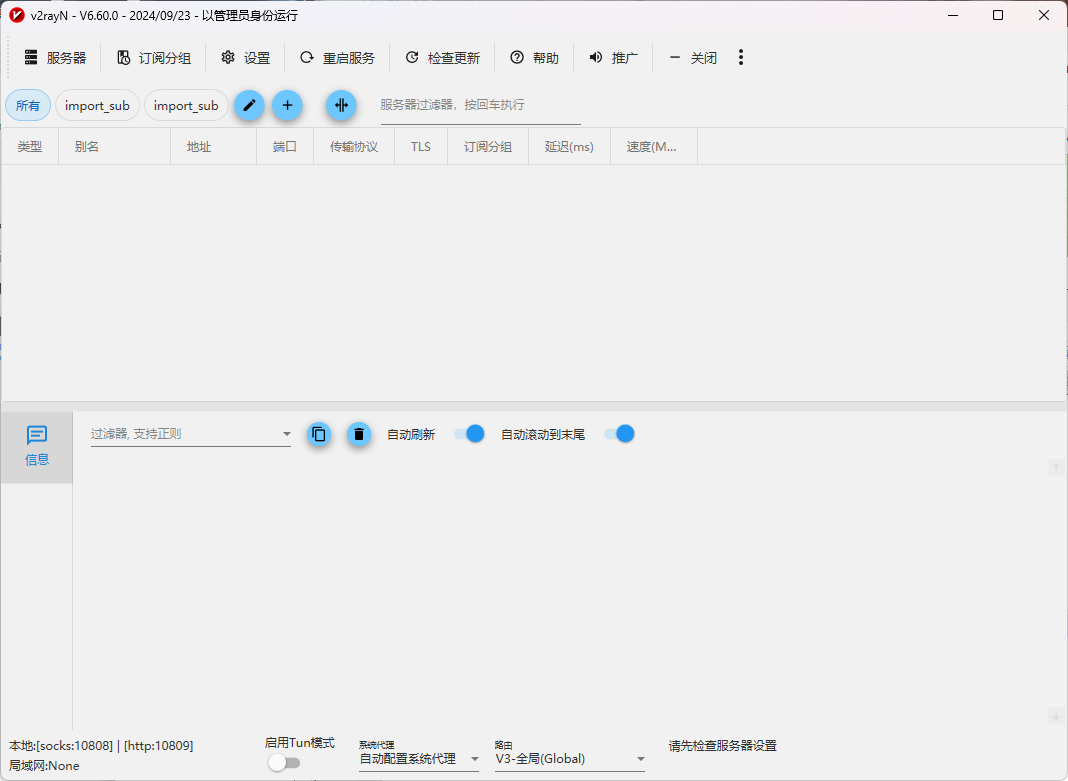Maximize the v2rayN window
Image resolution: width=1068 pixels, height=781 pixels.
click(x=998, y=15)
